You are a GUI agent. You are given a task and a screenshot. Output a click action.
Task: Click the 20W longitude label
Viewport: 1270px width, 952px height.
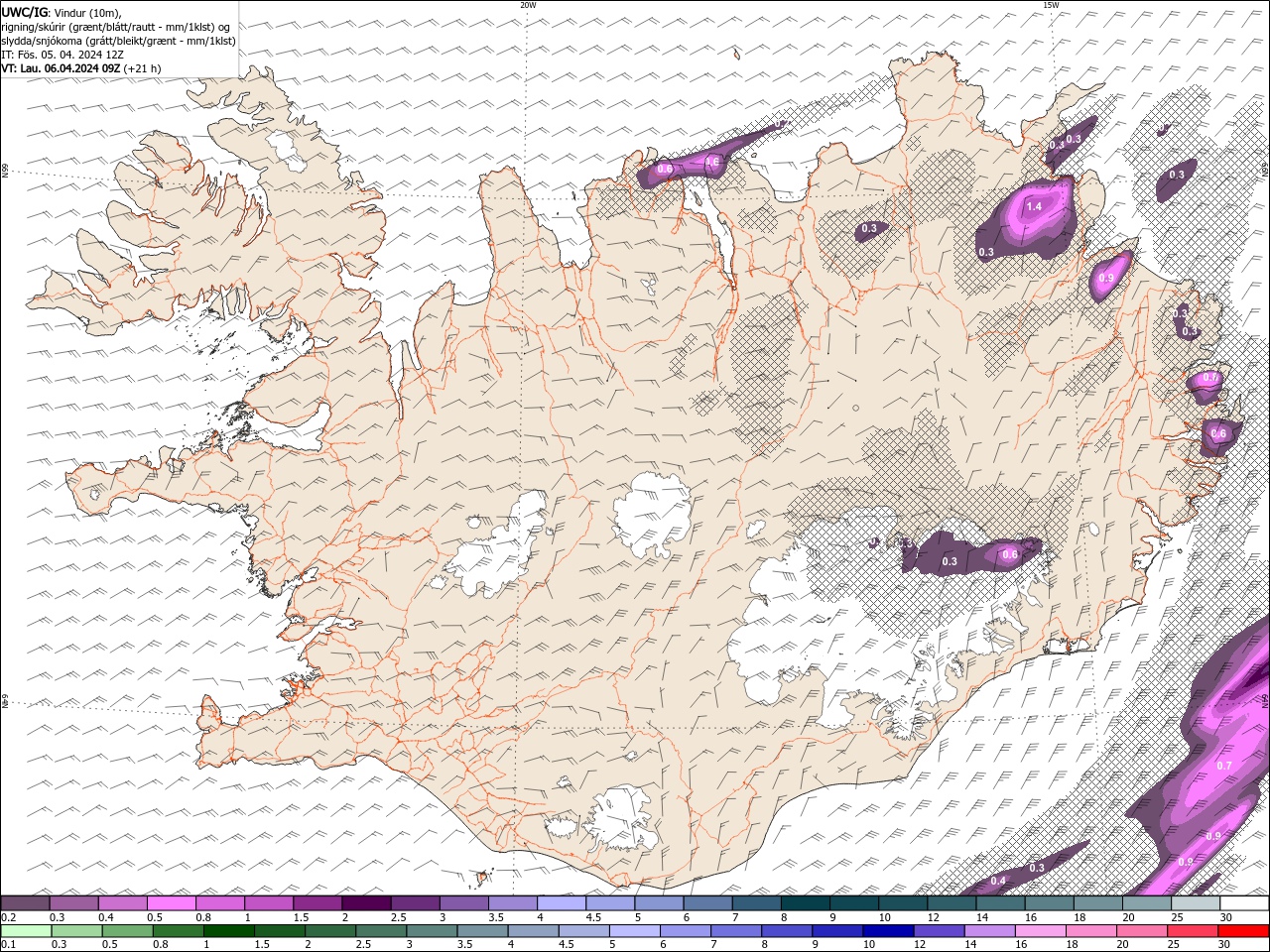click(529, 5)
